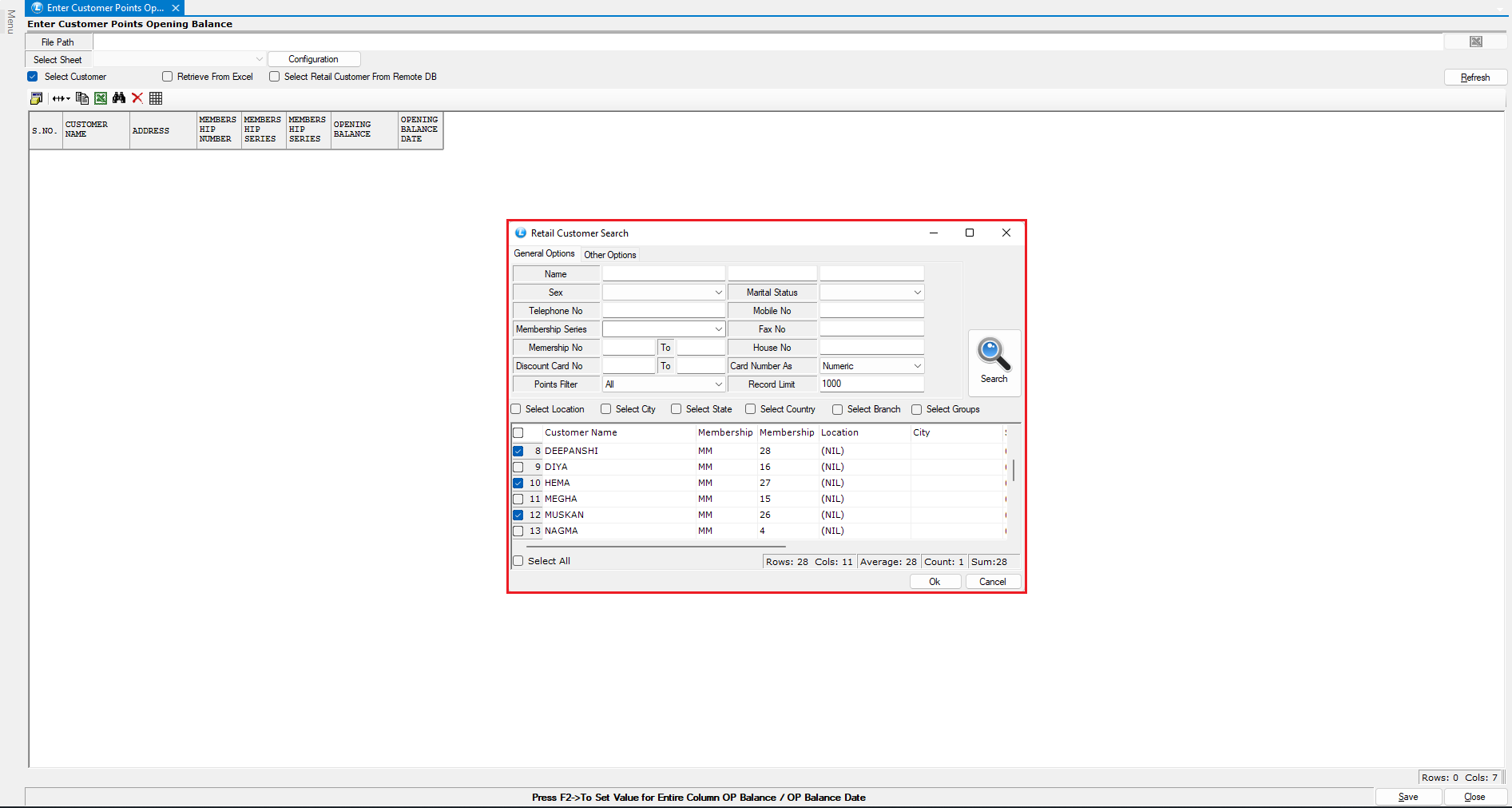
Task: Click the green Excel export icon
Action: [x=101, y=98]
